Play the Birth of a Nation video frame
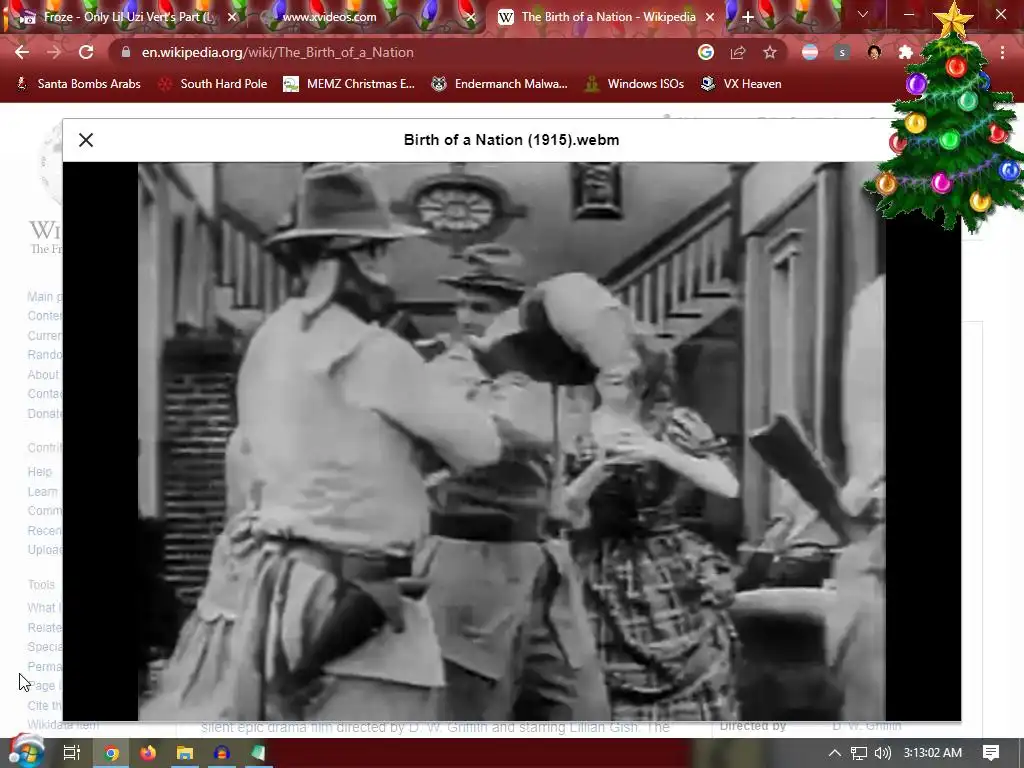Viewport: 1024px width, 768px height. 511,441
